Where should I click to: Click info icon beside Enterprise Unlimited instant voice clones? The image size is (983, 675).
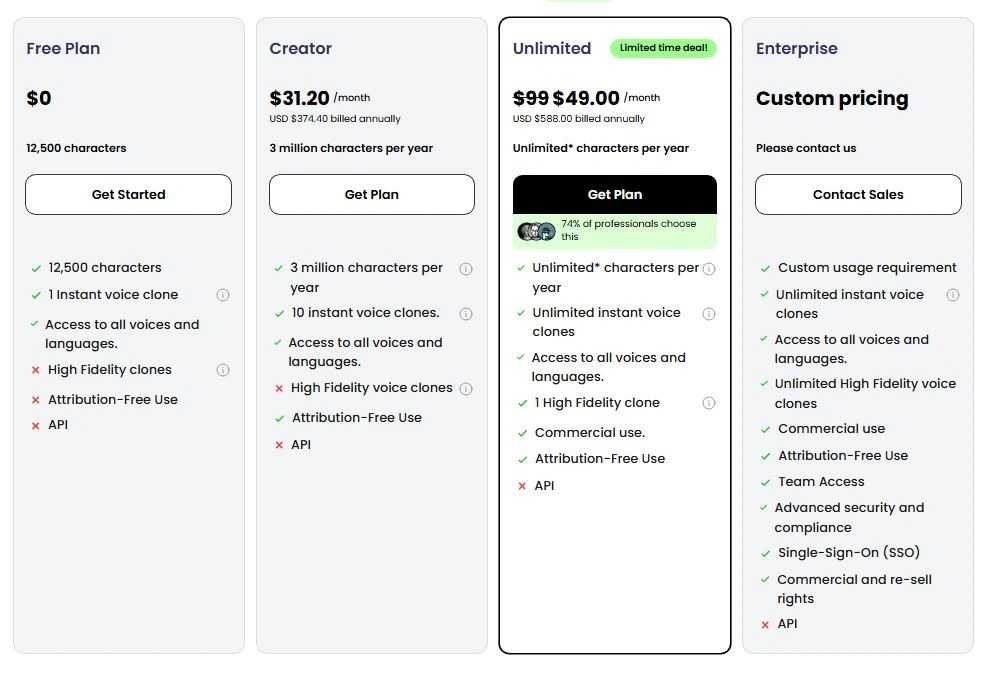(x=953, y=295)
